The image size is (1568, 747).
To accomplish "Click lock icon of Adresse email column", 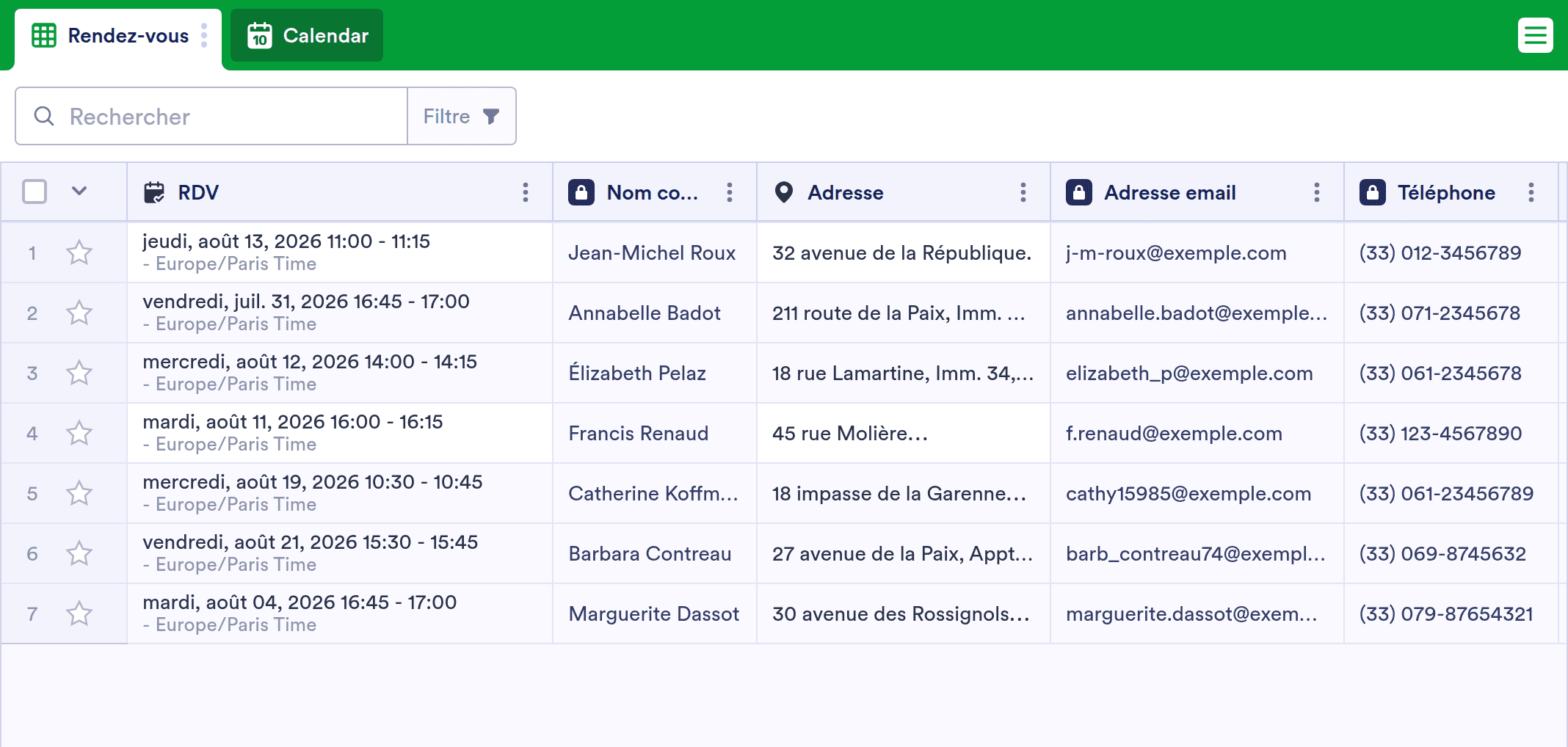I will pos(1079,192).
